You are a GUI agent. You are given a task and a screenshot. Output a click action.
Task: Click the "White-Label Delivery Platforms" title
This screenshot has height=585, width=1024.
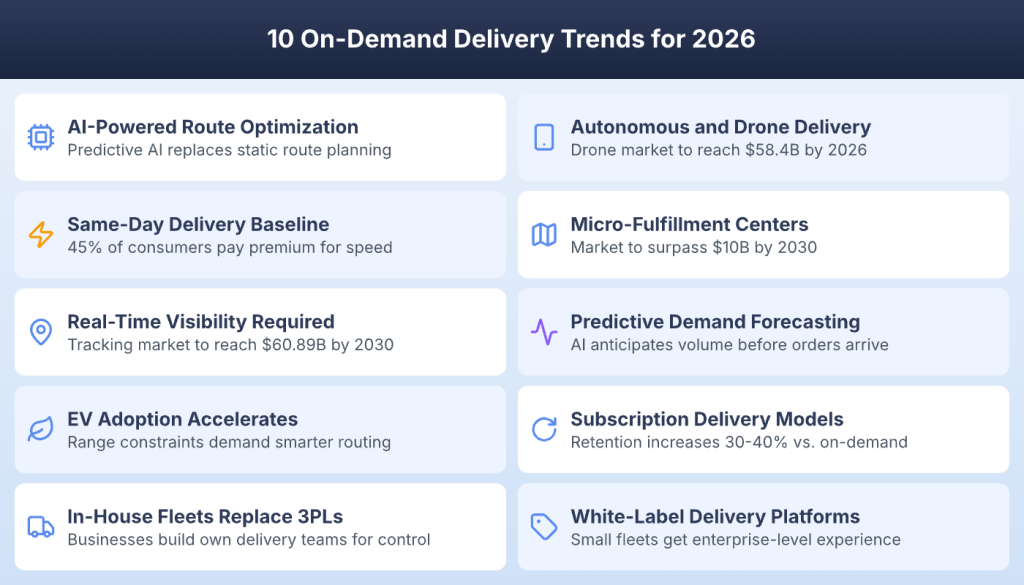click(x=715, y=516)
